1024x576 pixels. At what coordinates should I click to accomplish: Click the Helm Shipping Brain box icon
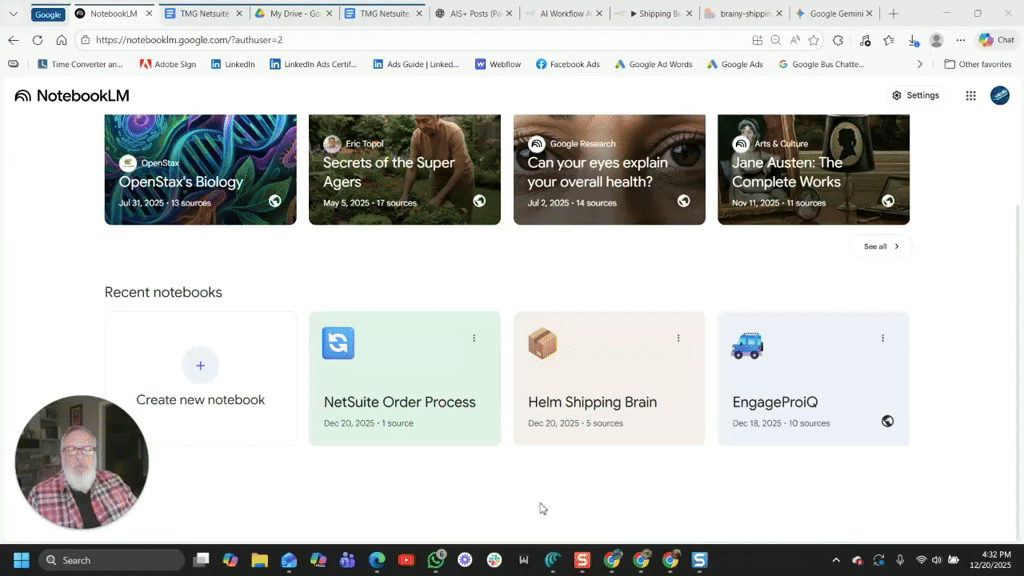[543, 343]
